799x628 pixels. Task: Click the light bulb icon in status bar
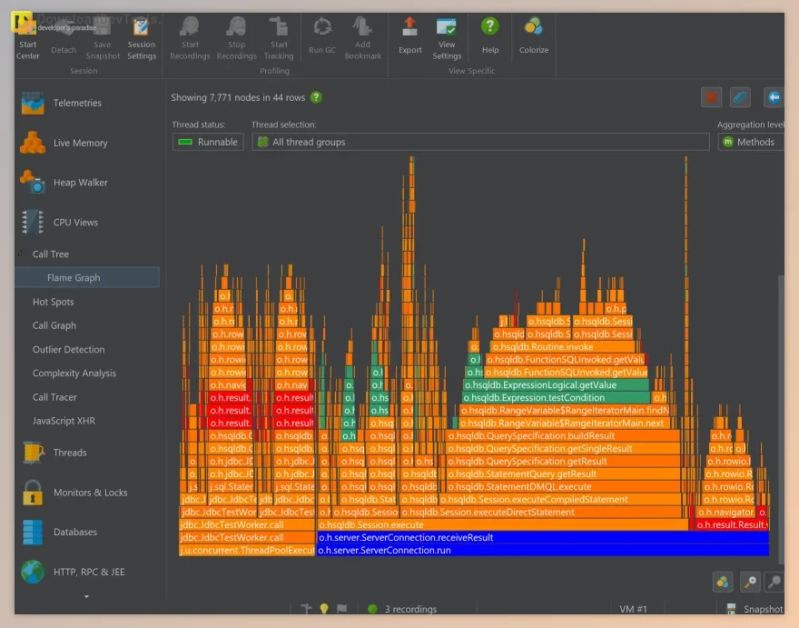point(324,609)
